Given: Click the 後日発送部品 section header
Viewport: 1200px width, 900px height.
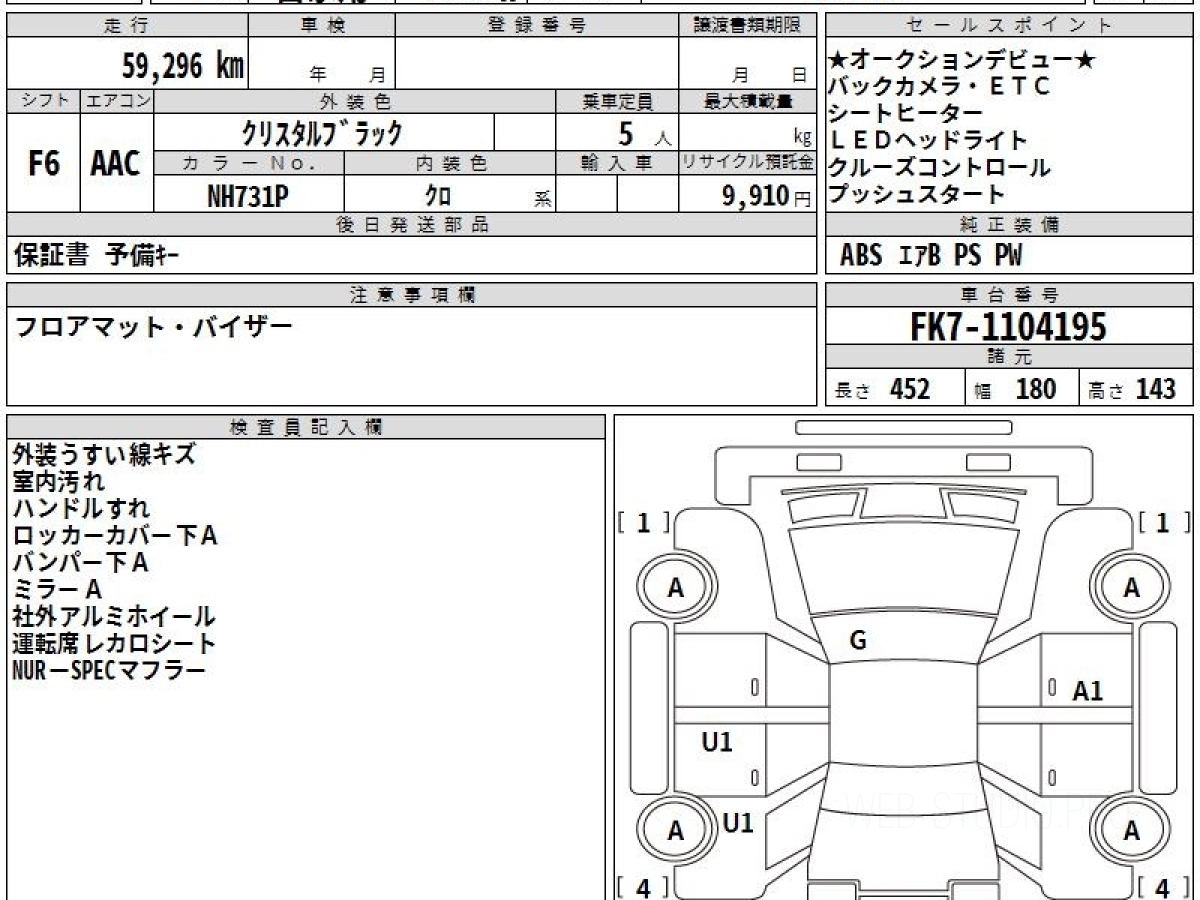Looking at the screenshot, I should click(411, 225).
